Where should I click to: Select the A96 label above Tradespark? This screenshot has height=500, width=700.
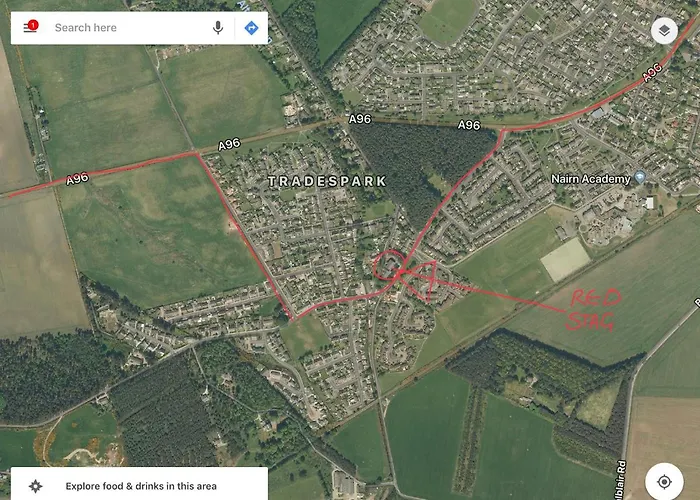(x=229, y=145)
